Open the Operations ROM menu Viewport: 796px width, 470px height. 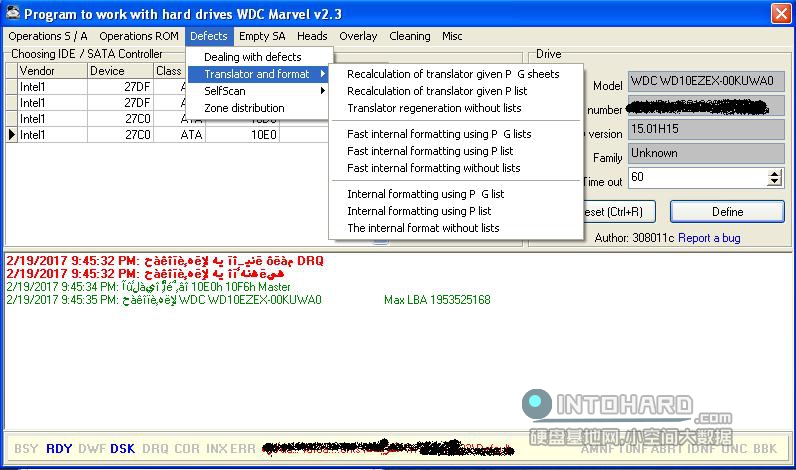pyautogui.click(x=139, y=36)
